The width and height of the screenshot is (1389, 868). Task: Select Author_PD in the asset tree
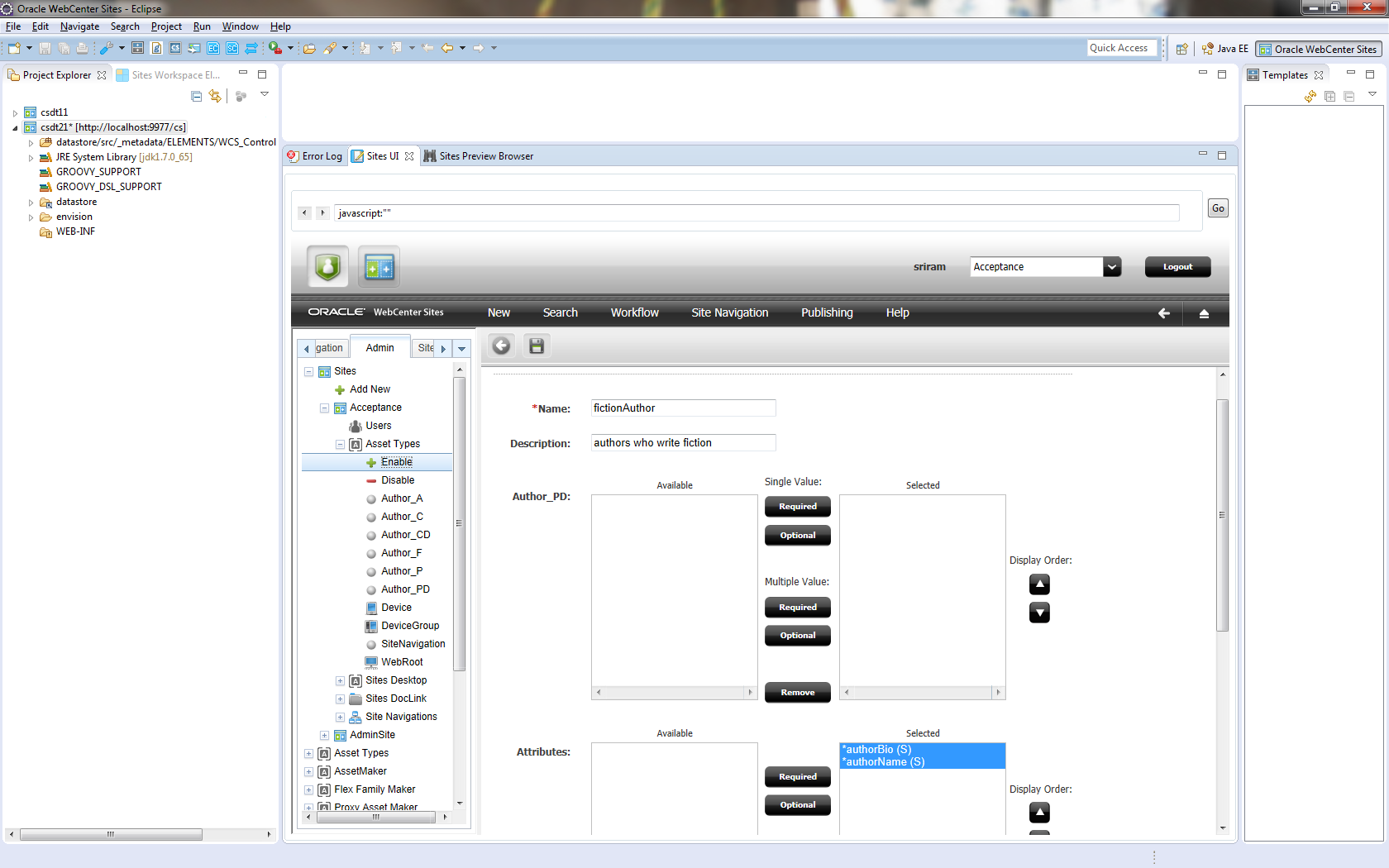(x=405, y=590)
